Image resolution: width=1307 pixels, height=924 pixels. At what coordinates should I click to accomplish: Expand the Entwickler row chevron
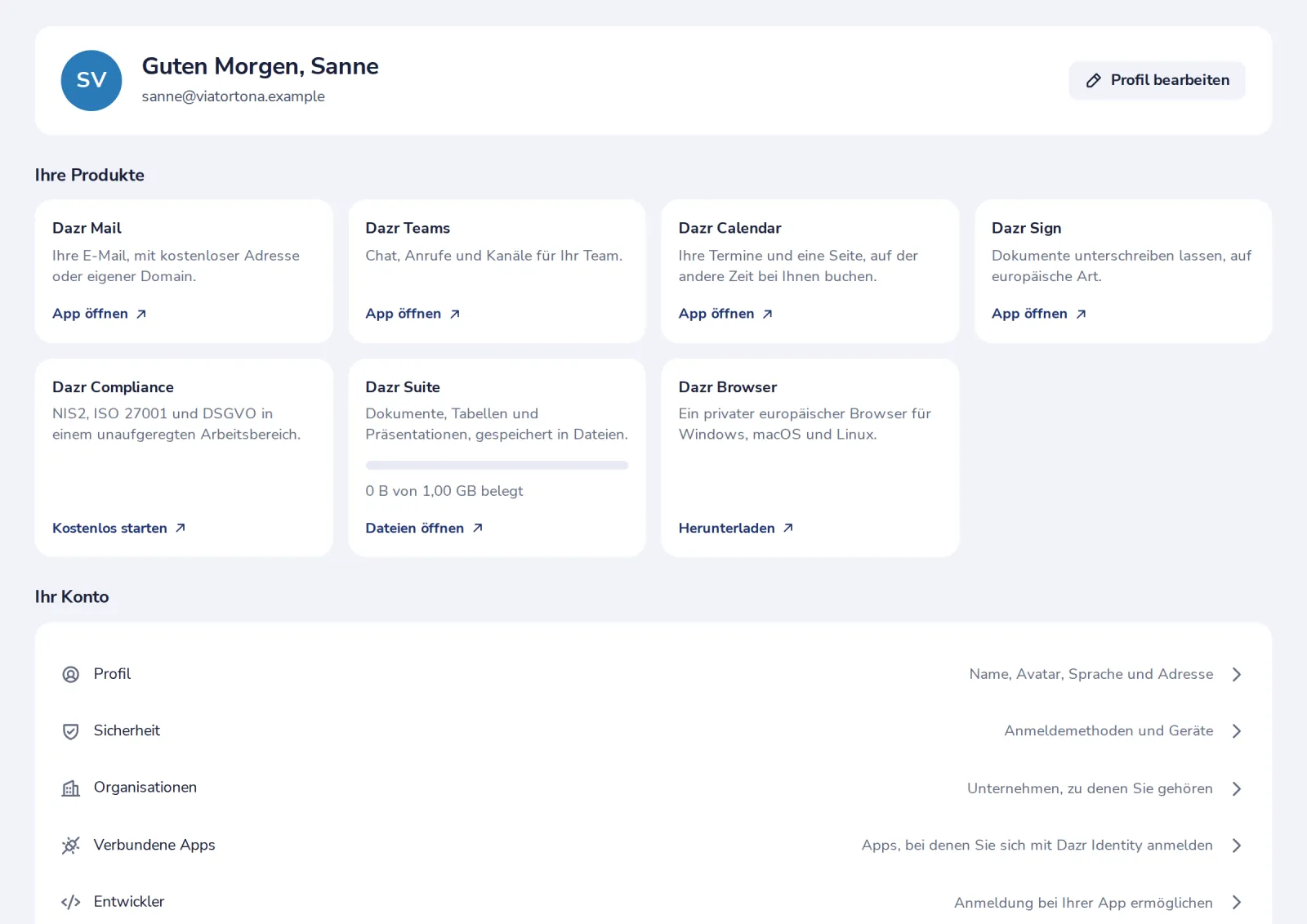tap(1237, 902)
